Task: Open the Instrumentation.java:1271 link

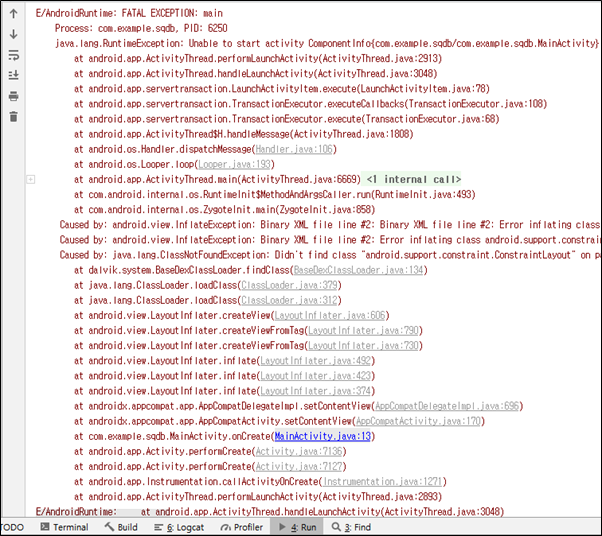Action: tap(382, 481)
